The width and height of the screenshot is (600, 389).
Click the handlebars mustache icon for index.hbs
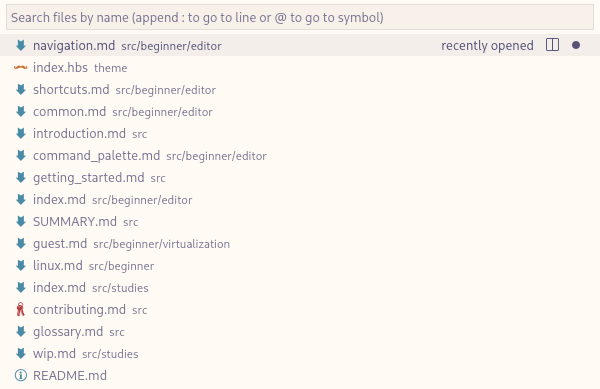click(21, 68)
